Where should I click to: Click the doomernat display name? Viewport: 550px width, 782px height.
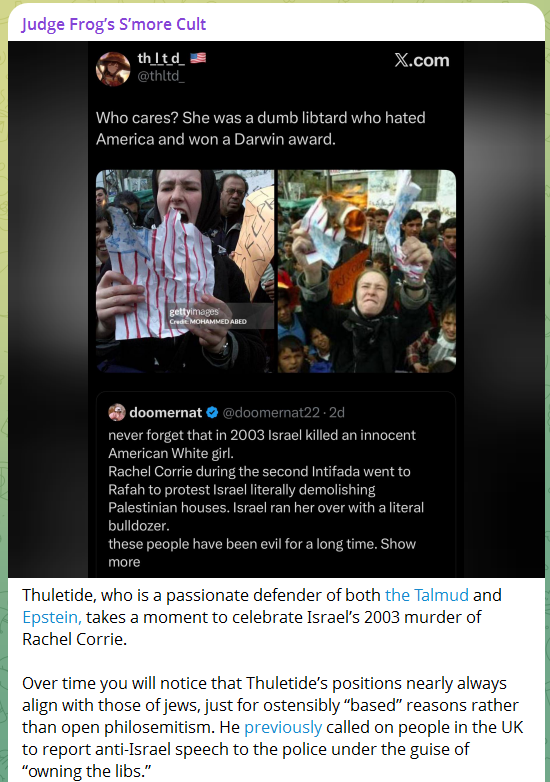tap(166, 412)
